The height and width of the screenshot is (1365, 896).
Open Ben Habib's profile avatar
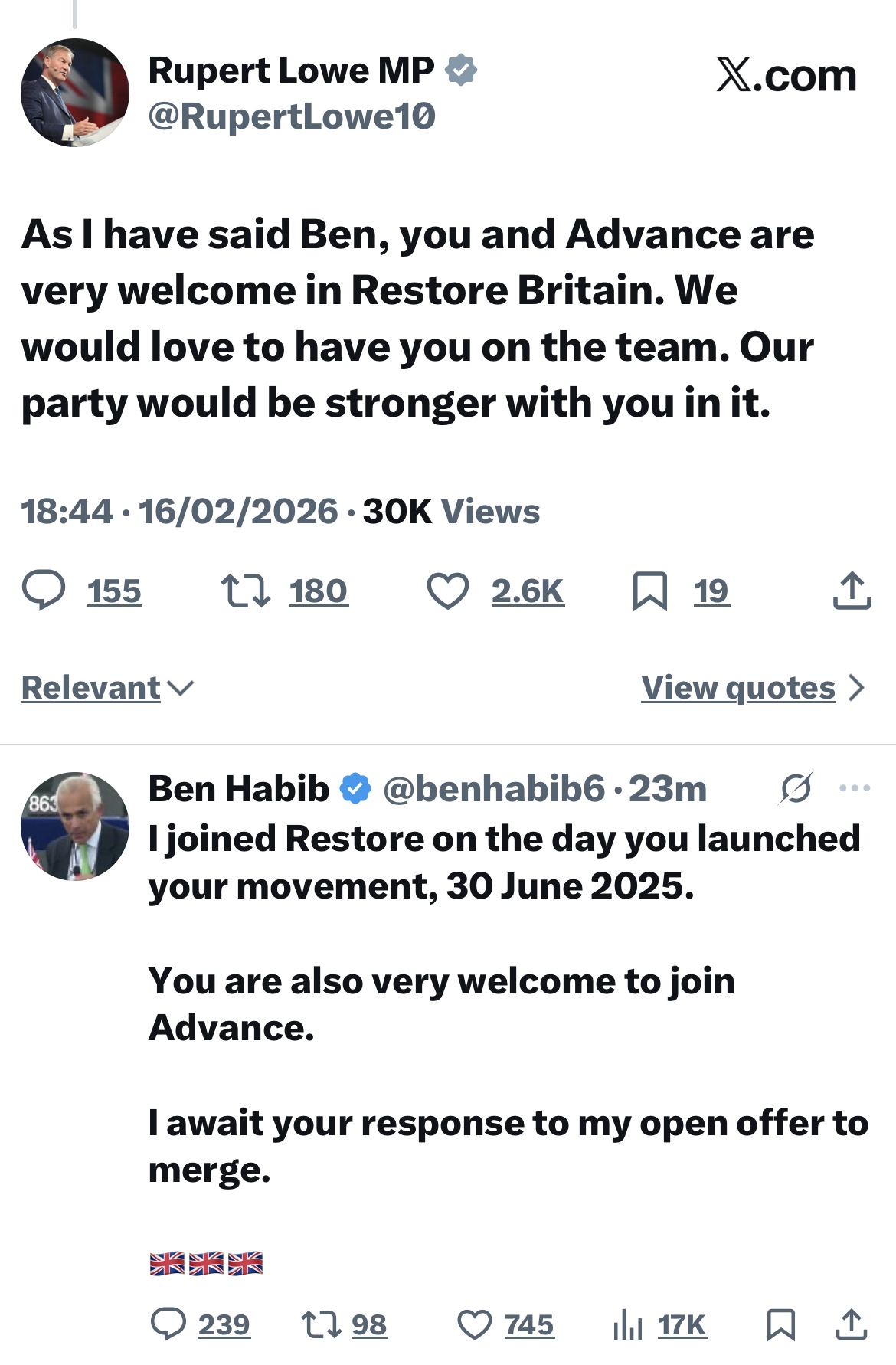[75, 826]
